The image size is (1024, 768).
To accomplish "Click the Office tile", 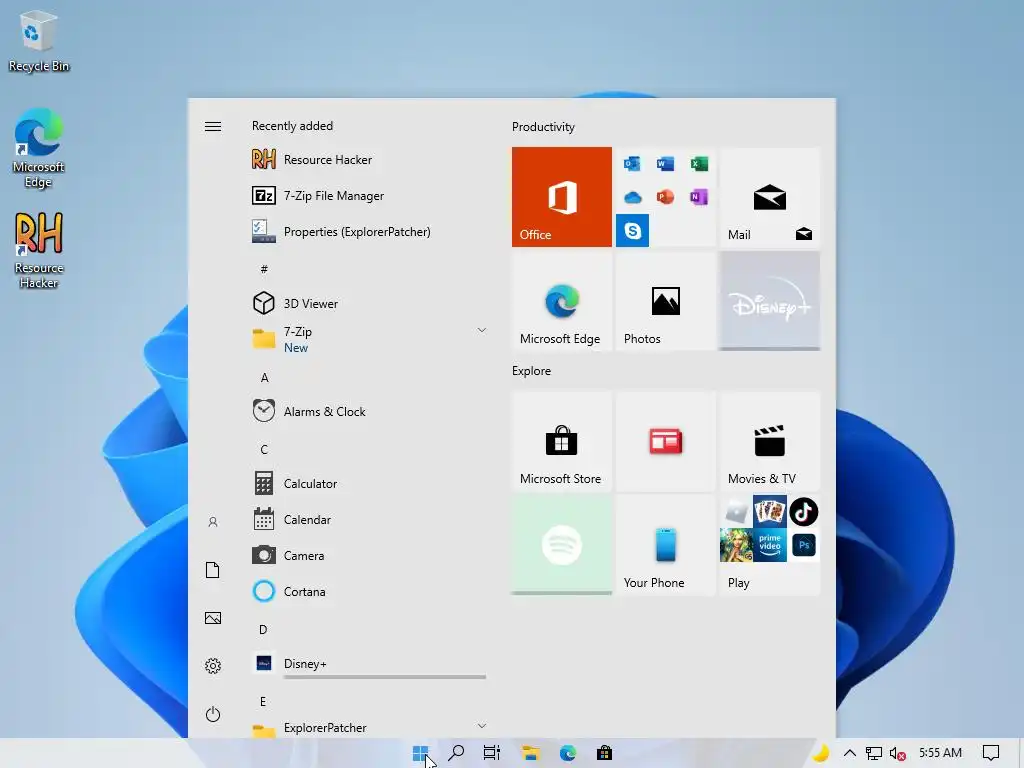I will pyautogui.click(x=562, y=197).
